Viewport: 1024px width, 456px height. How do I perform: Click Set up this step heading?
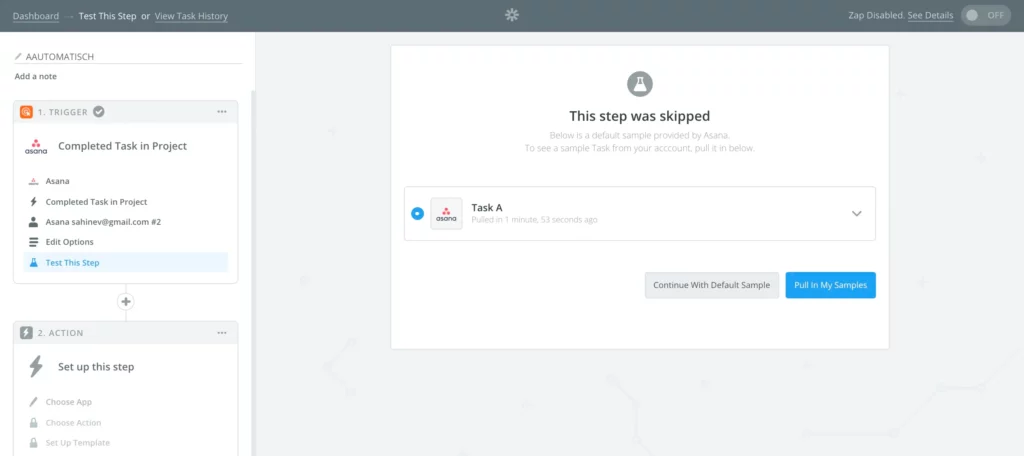pyautogui.click(x=96, y=366)
